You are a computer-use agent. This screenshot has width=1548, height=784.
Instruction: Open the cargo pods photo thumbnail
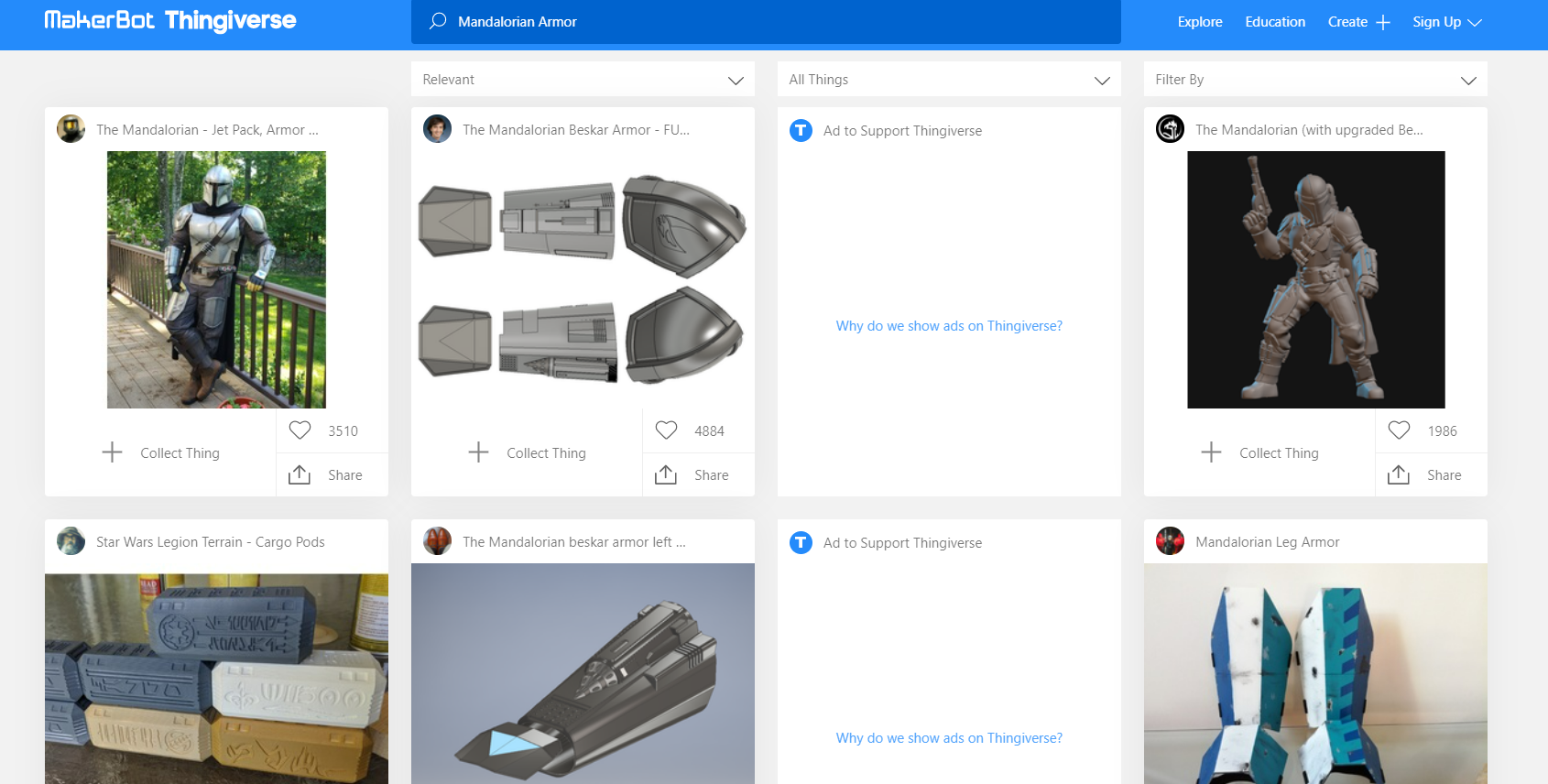click(x=216, y=679)
